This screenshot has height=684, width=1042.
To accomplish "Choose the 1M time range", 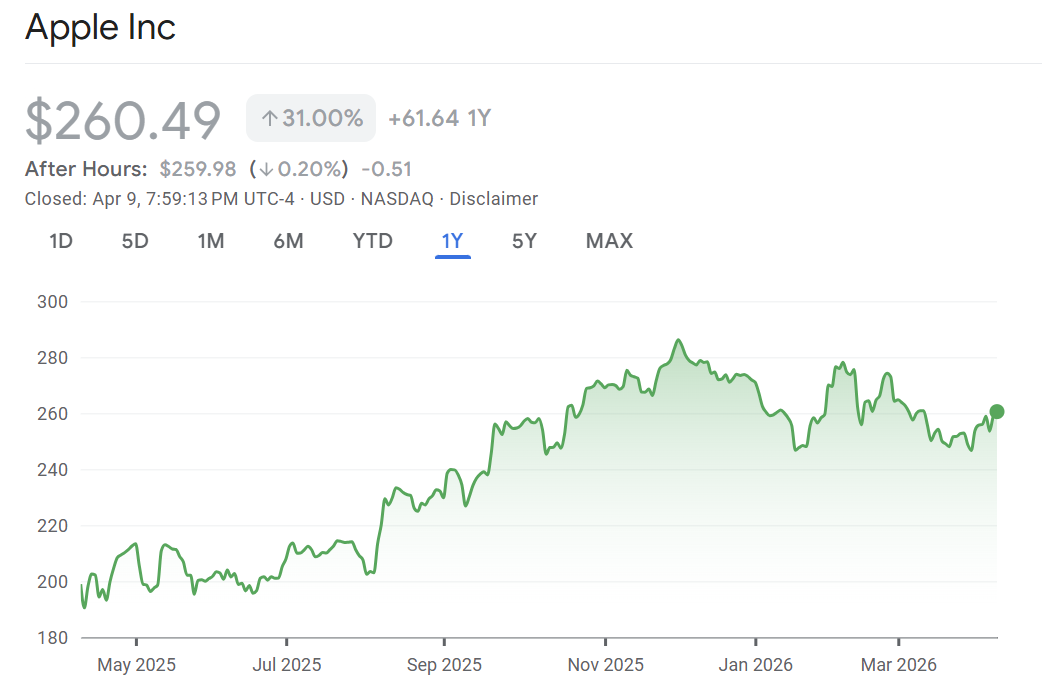I will (210, 241).
